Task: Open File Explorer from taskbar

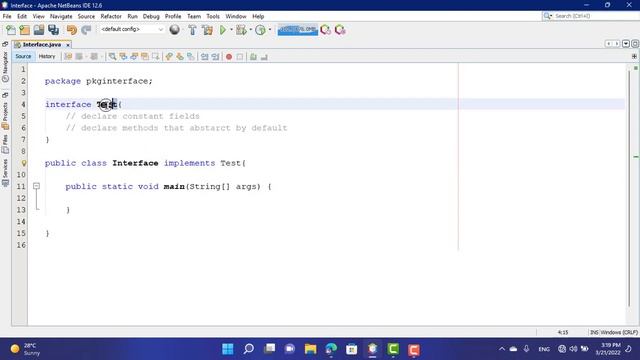Action: pyautogui.click(x=311, y=349)
